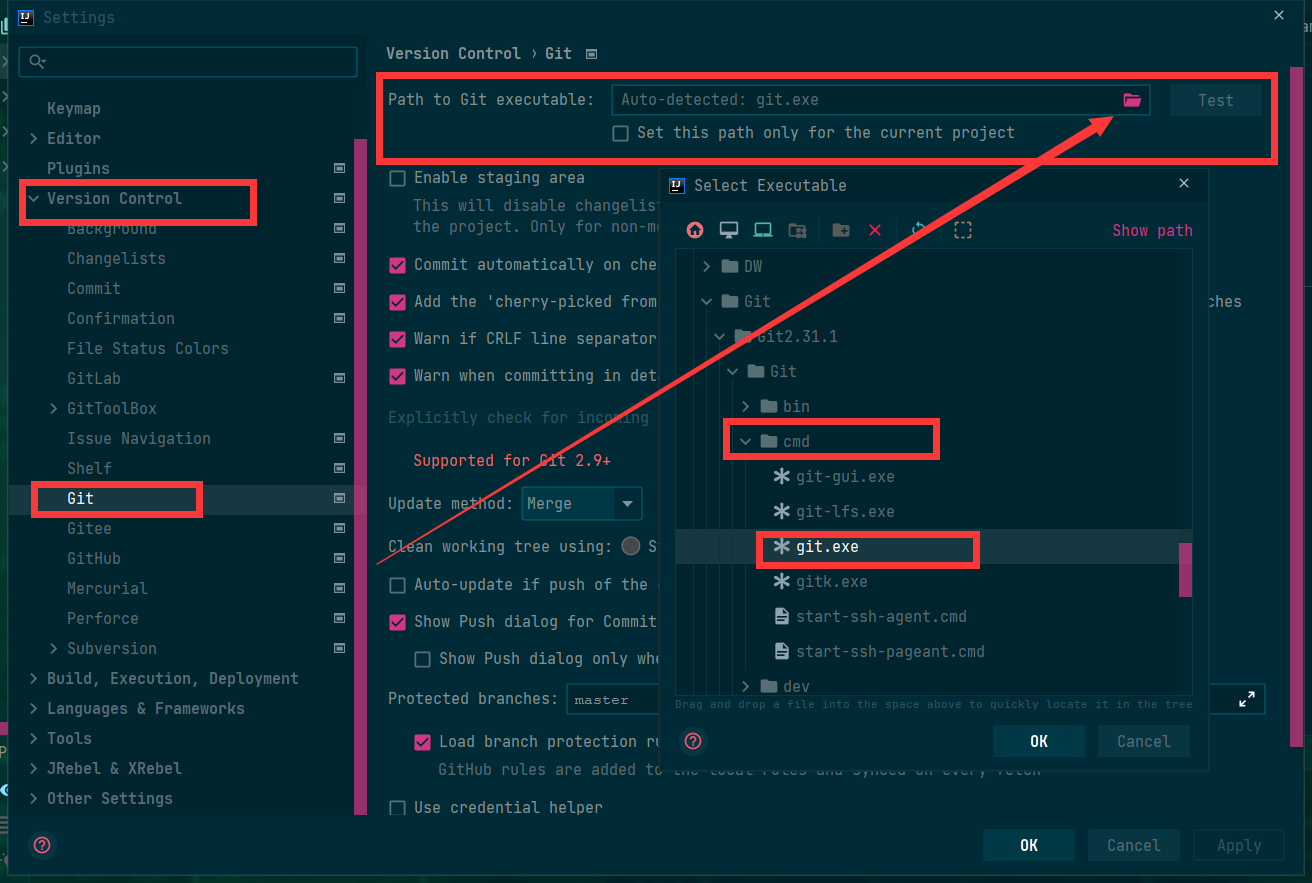1312x883 pixels.
Task: Open folder browse icon in Git path field
Action: coord(1132,100)
